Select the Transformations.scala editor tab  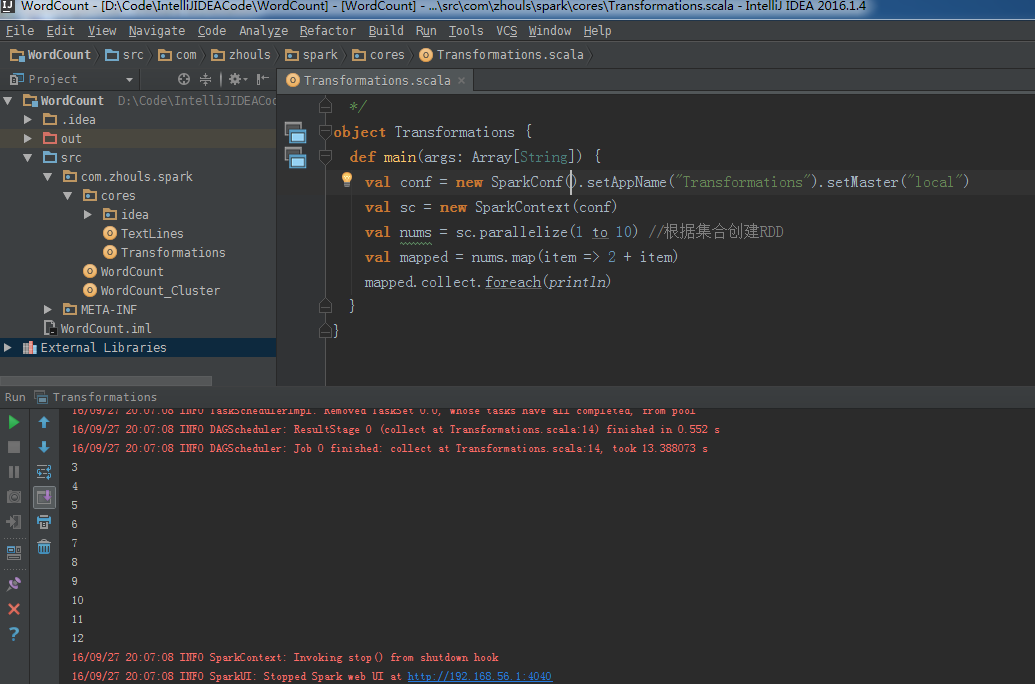(376, 81)
